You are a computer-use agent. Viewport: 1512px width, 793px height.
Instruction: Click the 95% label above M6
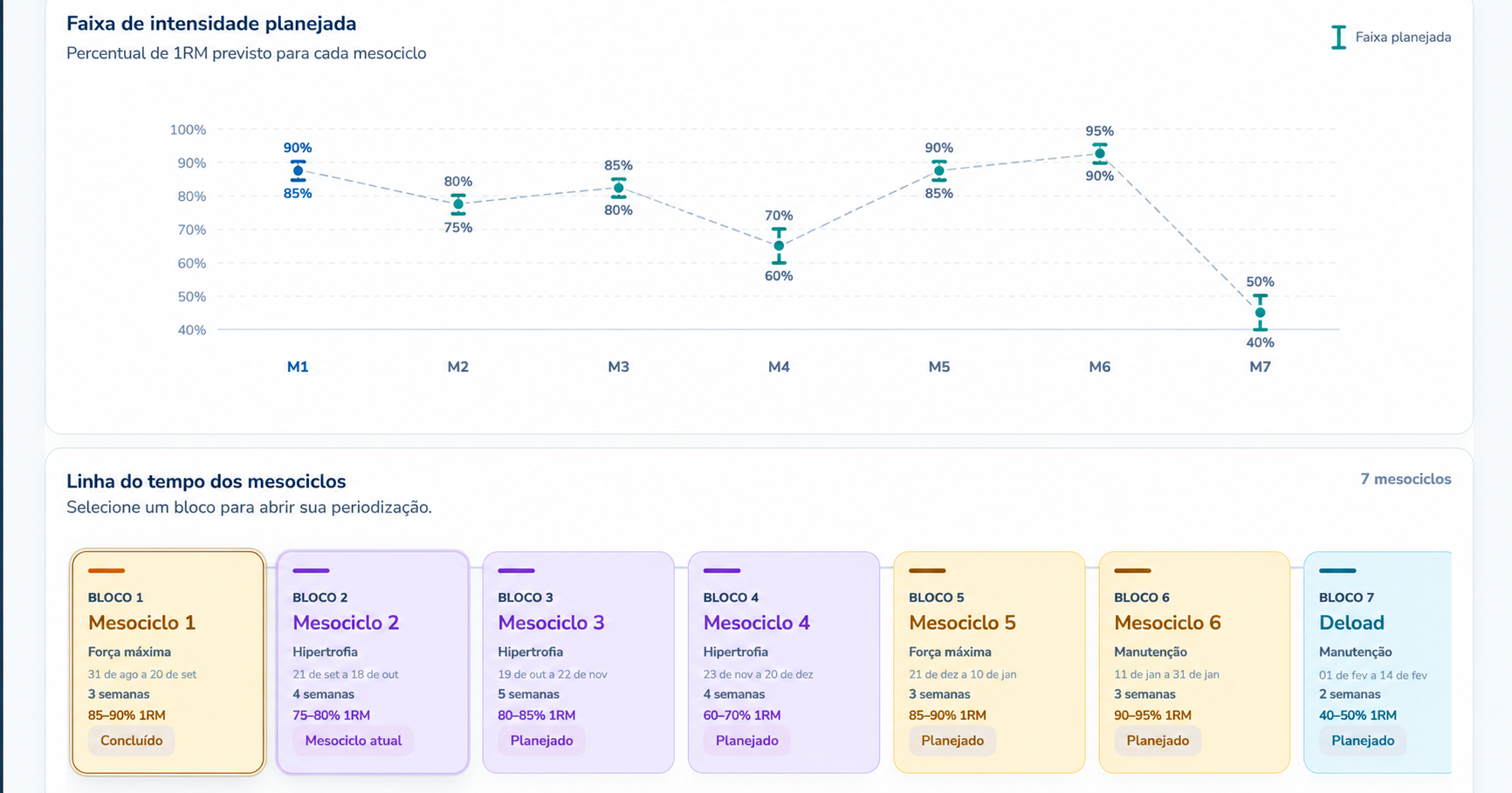1100,131
